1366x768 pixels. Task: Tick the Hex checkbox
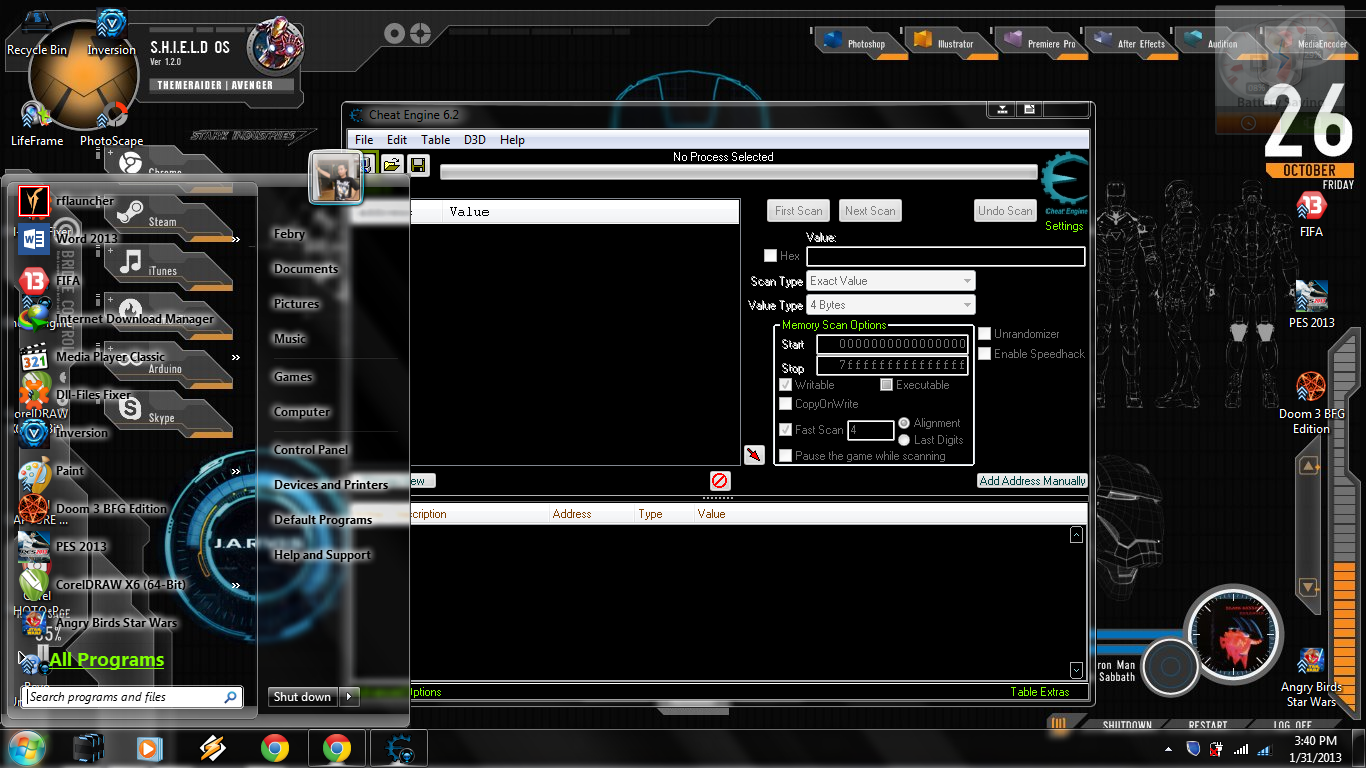click(x=771, y=256)
